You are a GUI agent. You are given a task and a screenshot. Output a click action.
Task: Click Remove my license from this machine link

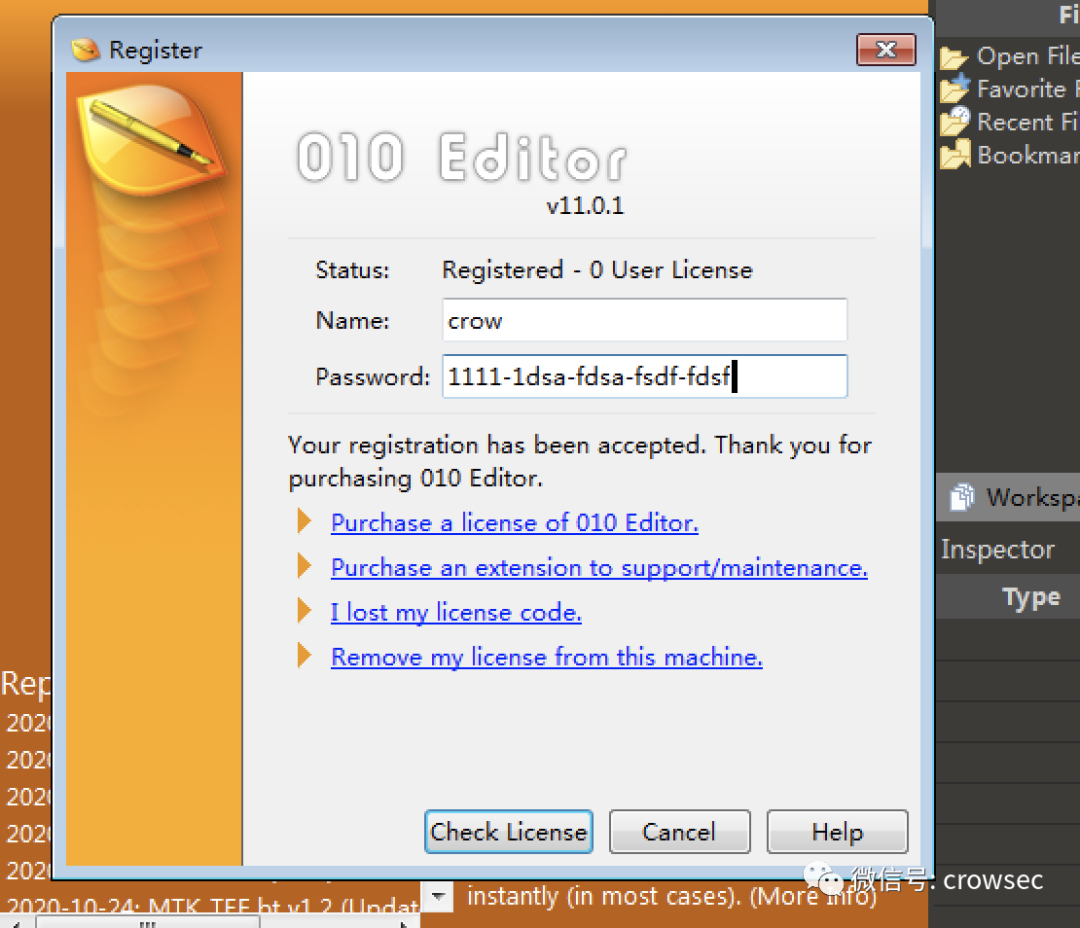coord(547,657)
